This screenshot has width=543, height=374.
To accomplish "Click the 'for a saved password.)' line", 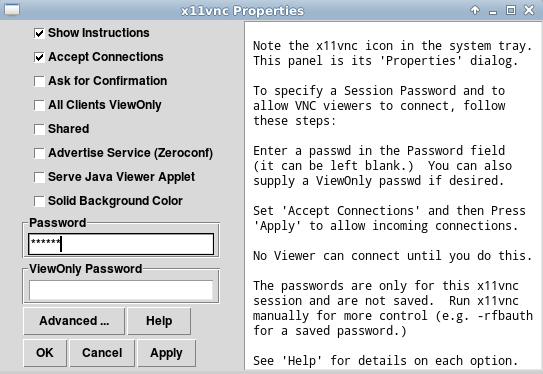I will (x=330, y=331).
